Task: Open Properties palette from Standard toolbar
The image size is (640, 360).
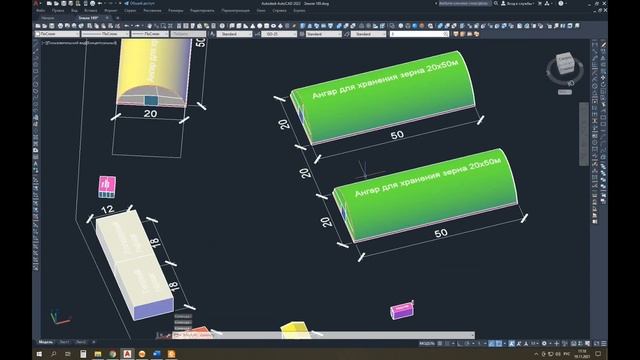Action: [179, 26]
